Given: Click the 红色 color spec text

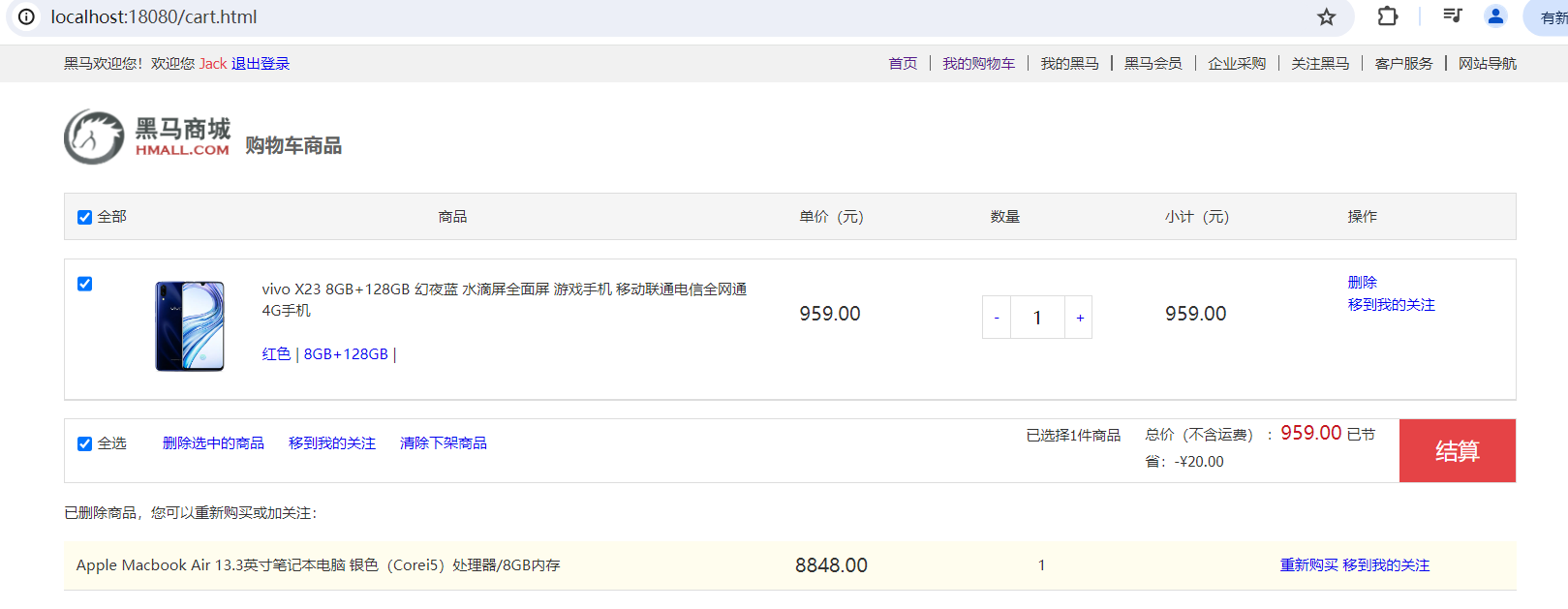Looking at the screenshot, I should click(276, 354).
